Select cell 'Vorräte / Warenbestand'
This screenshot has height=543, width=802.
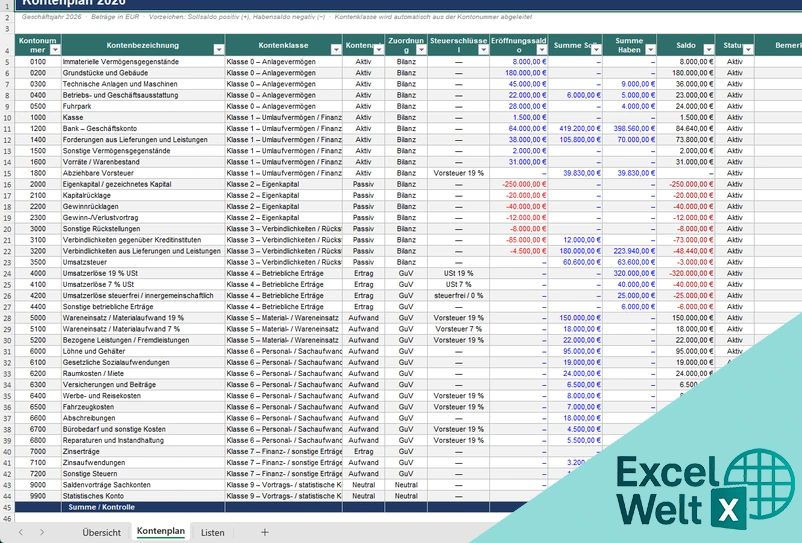pyautogui.click(x=143, y=162)
